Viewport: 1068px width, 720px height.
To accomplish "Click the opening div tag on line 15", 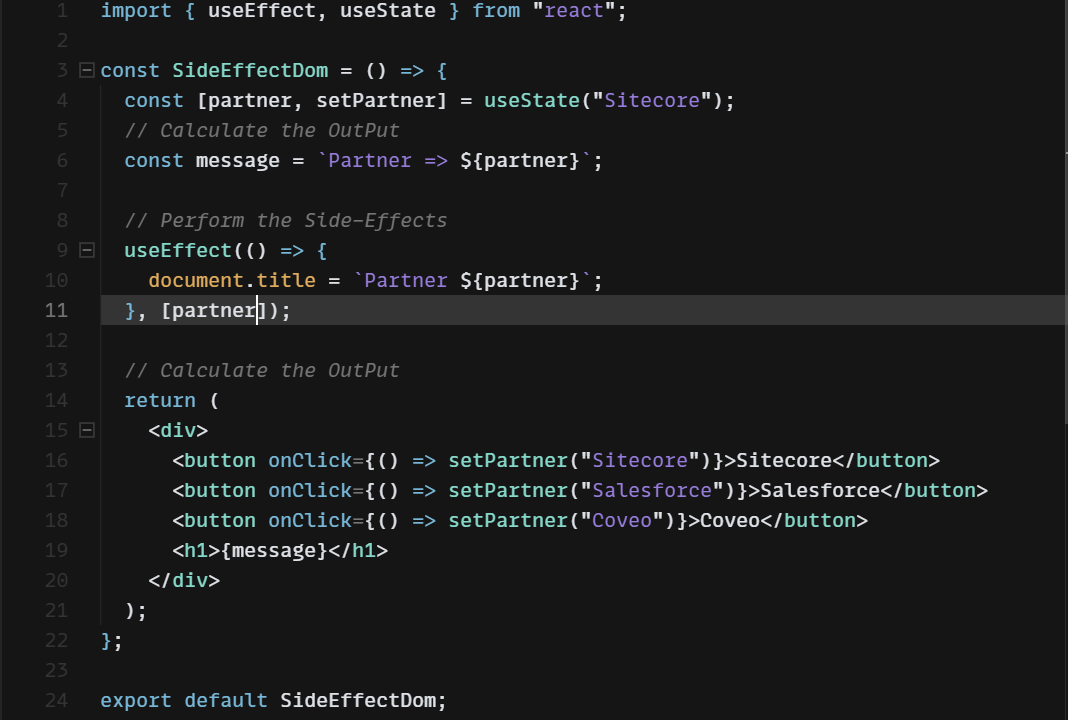I will pos(178,430).
